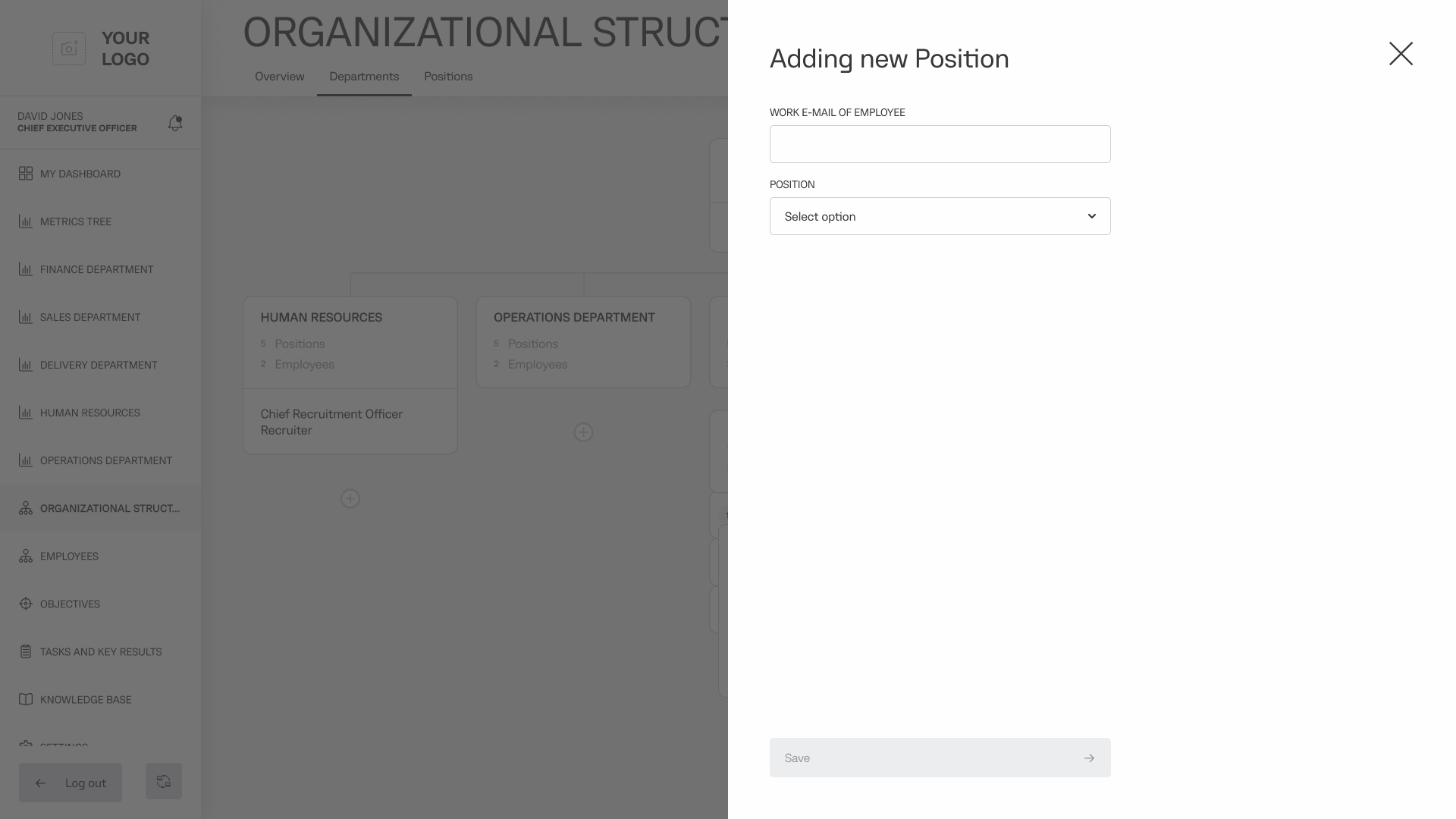Click the Knowledge Base book icon
Viewport: 1456px width, 819px height.
click(x=26, y=699)
